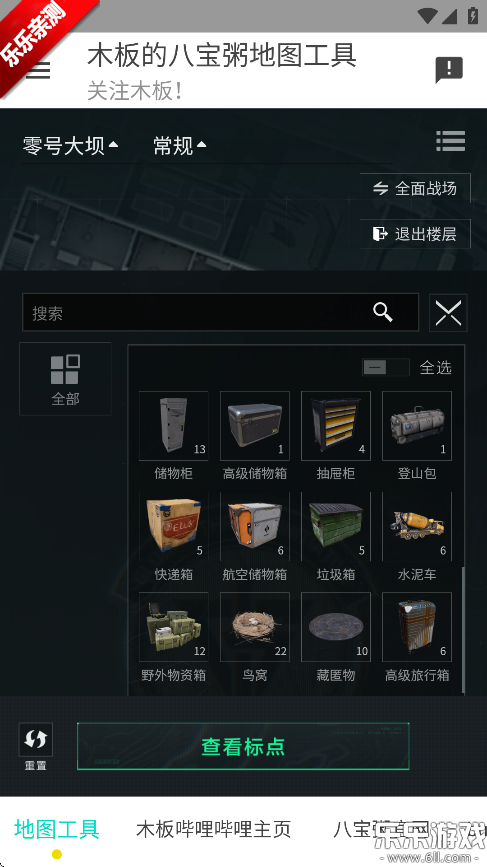Click the search magnifier icon
Viewport: 487px width, 867px height.
(x=383, y=312)
